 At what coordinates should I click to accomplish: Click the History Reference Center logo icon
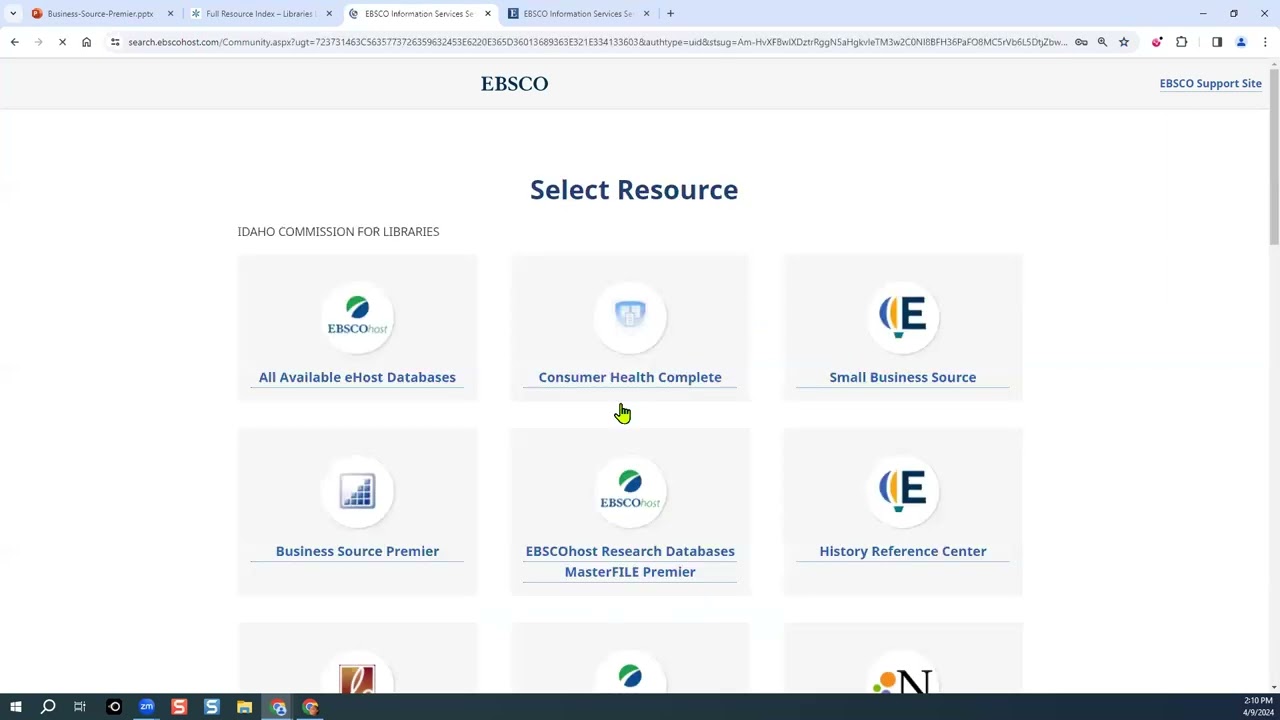click(902, 491)
